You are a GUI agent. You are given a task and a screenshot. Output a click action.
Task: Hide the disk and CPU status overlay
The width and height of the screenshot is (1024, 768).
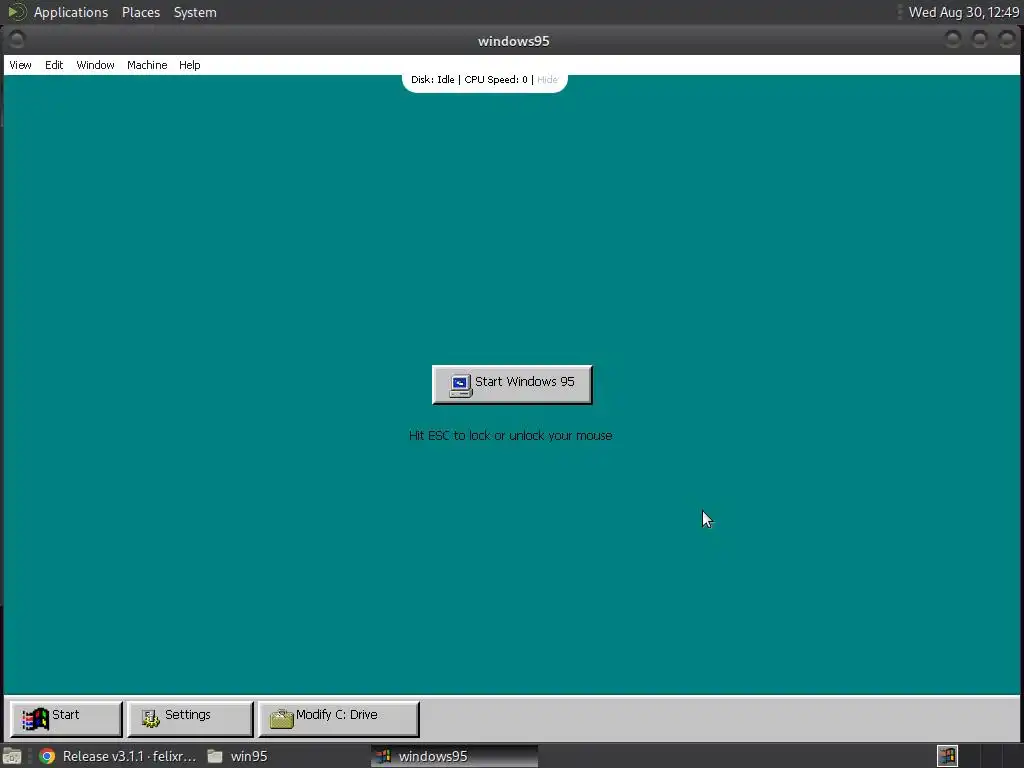point(547,80)
